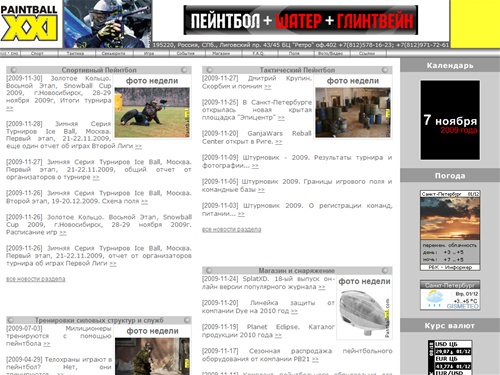This screenshot has width=500, height=375.
Task: Click the news text '[2009-04-29] Телохраны играют в пейнтбол'
Action: (59, 367)
